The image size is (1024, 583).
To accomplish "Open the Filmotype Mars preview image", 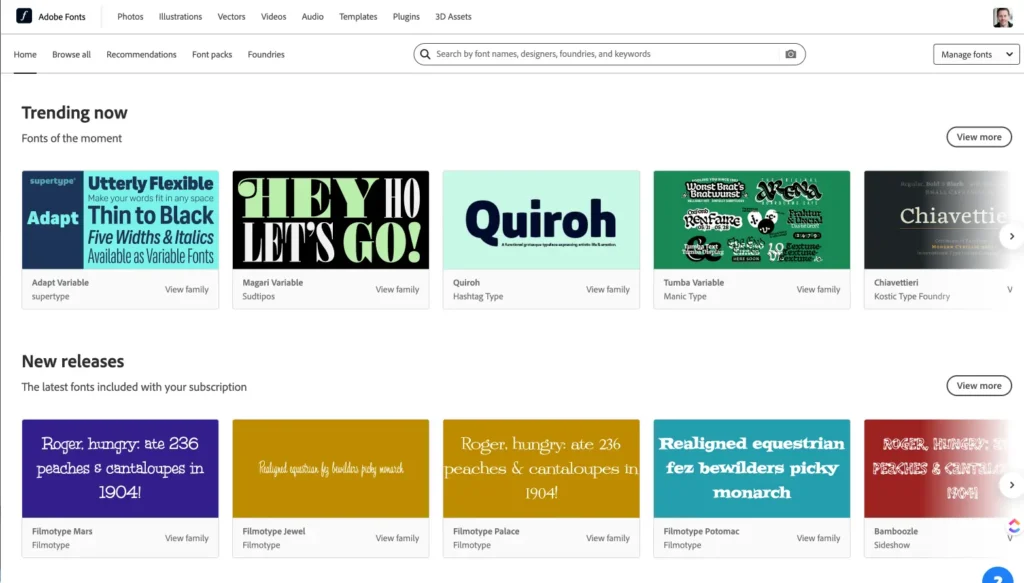I will click(x=120, y=469).
